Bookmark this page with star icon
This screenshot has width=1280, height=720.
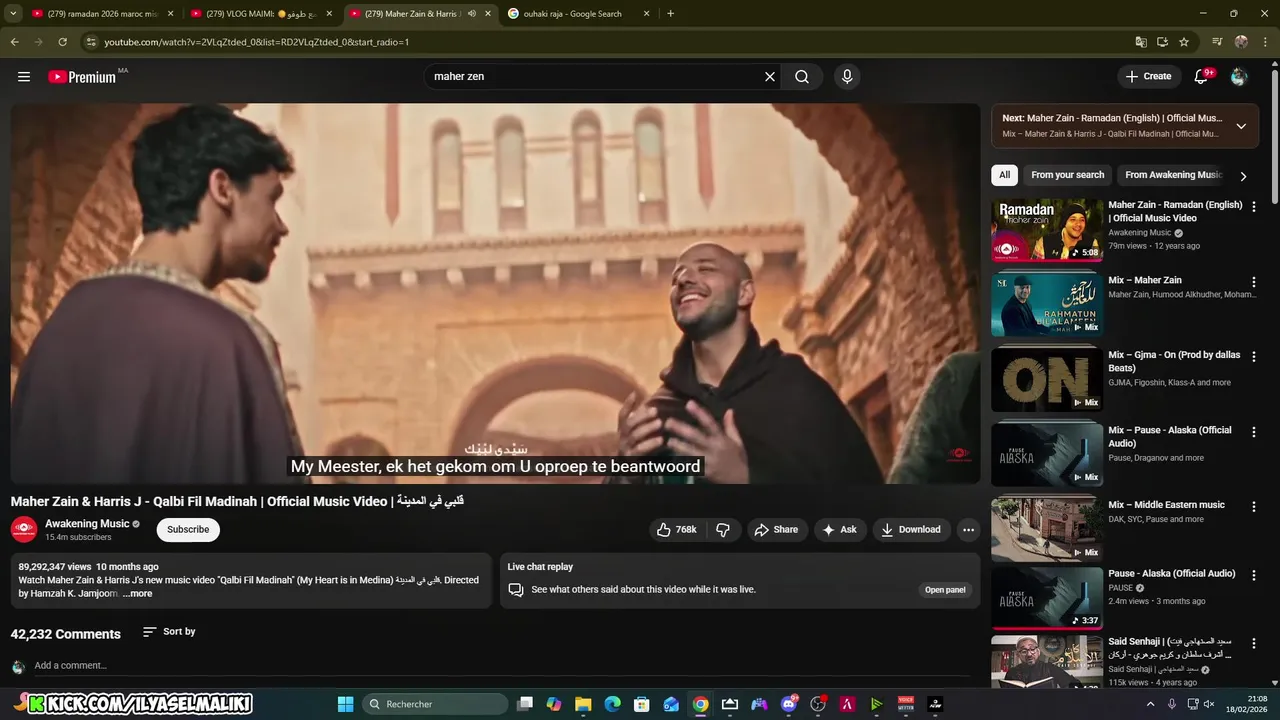[x=1184, y=42]
